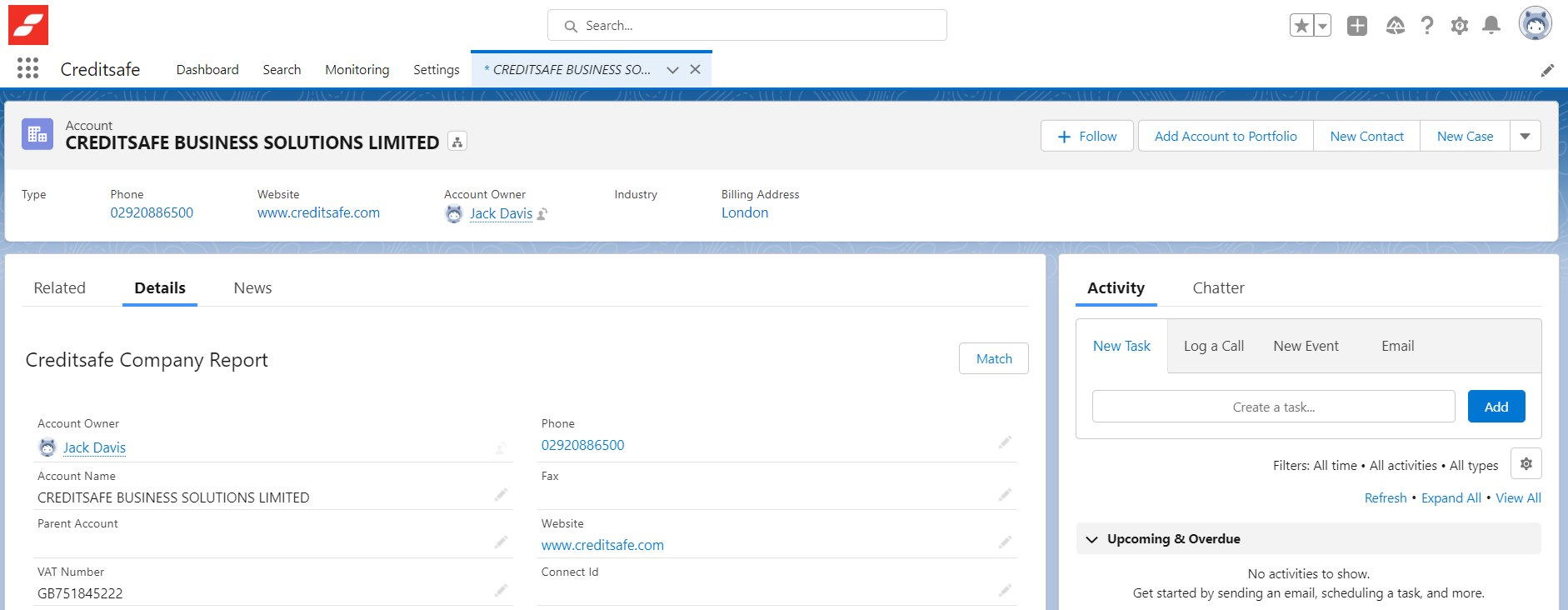Open details www.creditsafe.com link

(602, 545)
